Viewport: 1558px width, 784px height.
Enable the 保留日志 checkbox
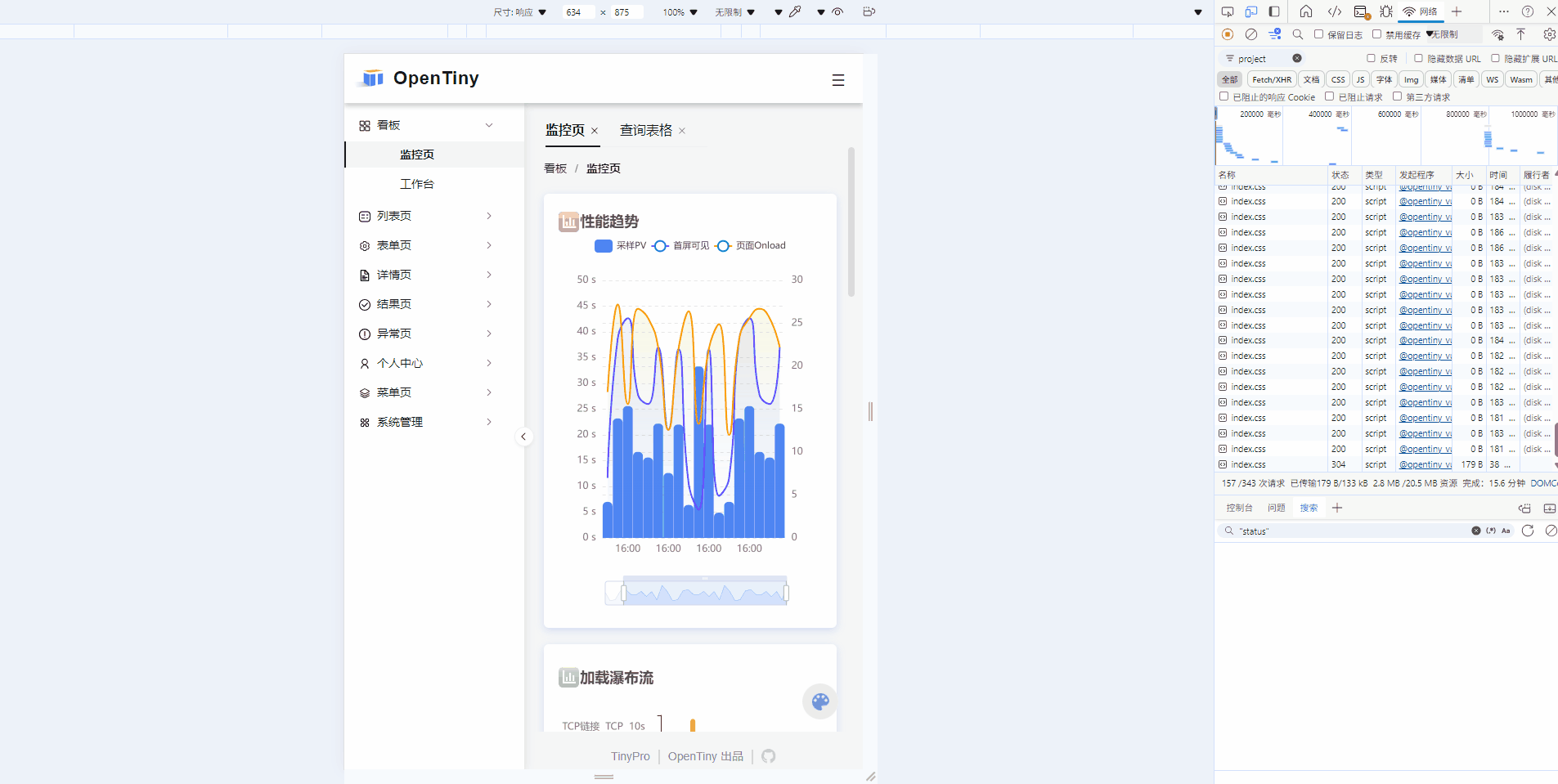1318,34
